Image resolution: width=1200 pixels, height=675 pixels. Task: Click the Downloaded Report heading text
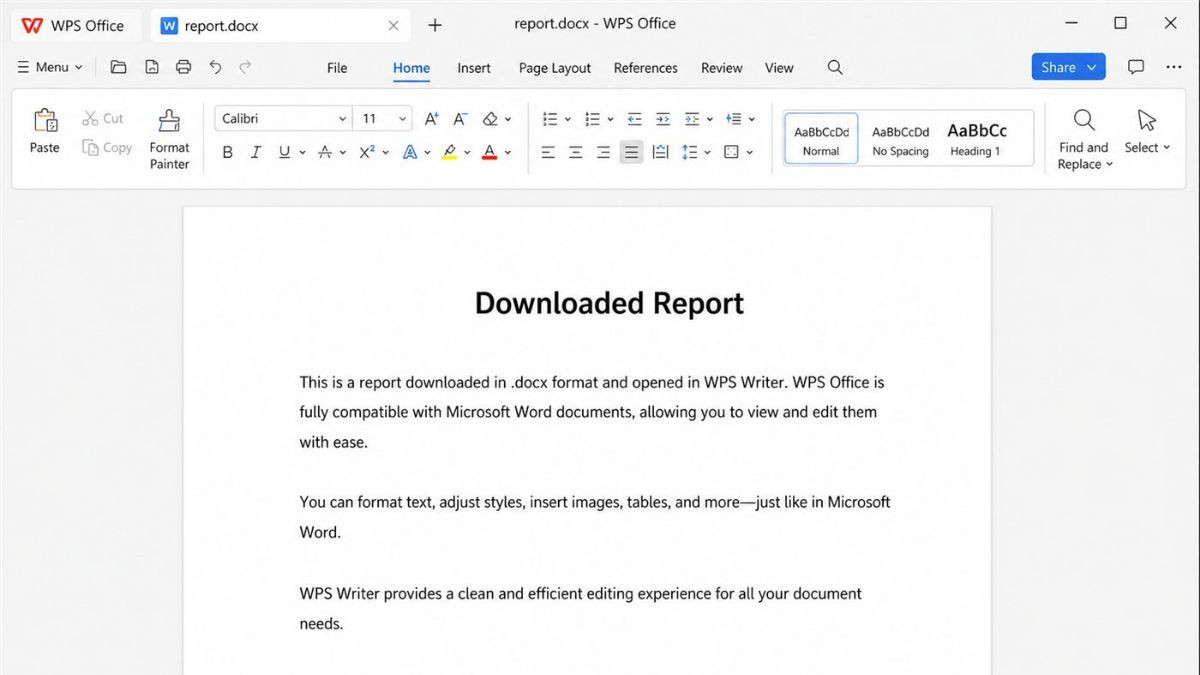tap(609, 303)
